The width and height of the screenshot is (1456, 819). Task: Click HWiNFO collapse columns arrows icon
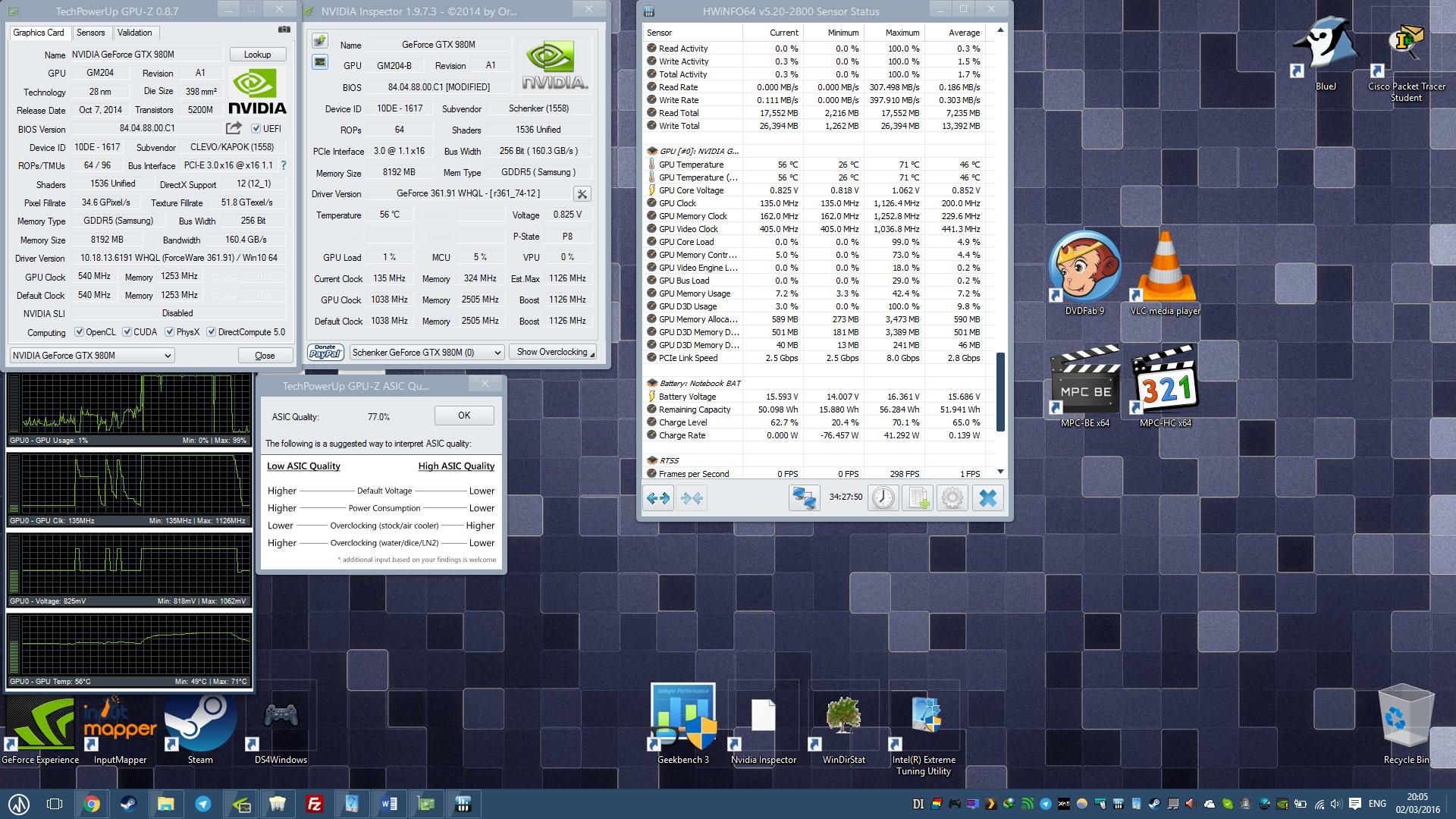coord(692,498)
